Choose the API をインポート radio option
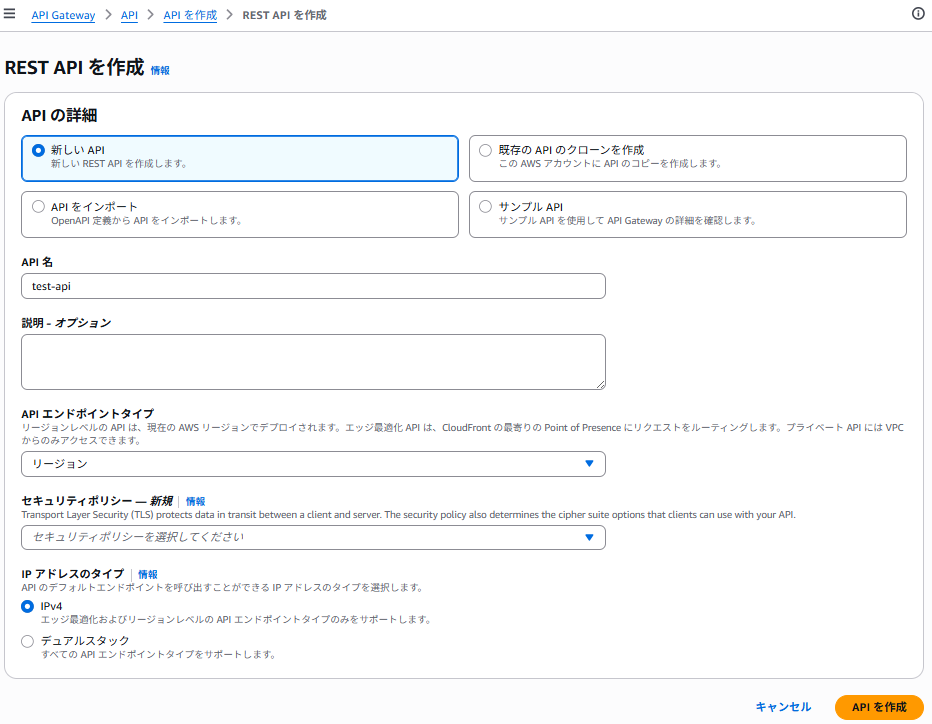 point(39,207)
